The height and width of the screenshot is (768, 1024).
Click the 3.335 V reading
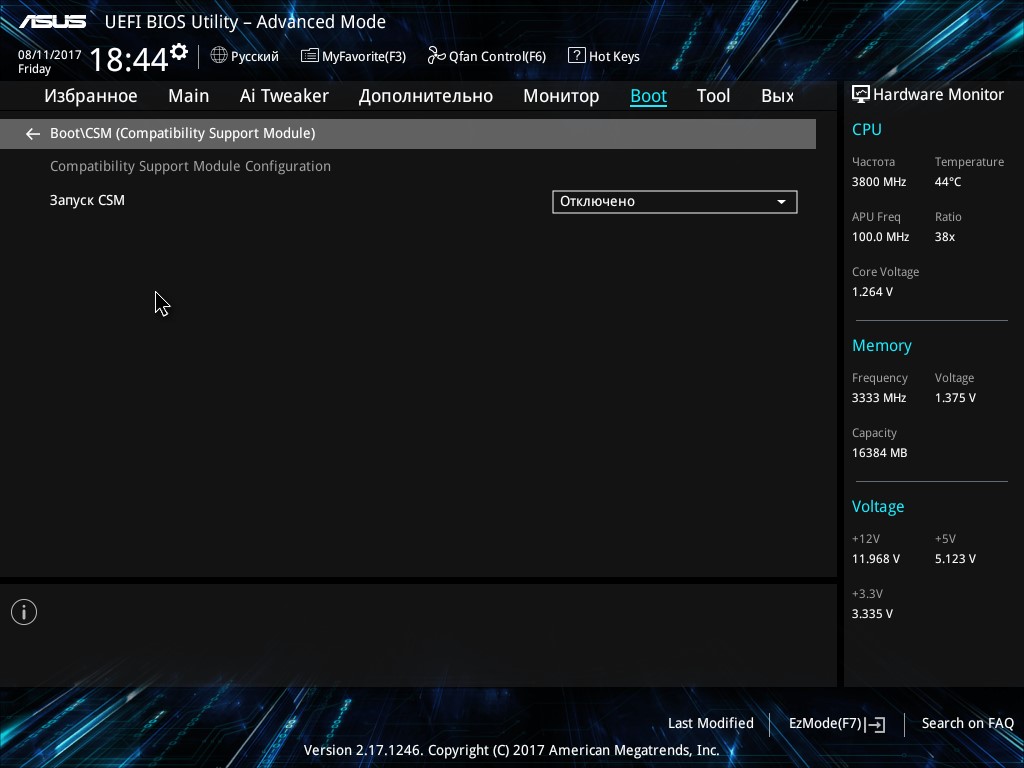click(x=872, y=614)
